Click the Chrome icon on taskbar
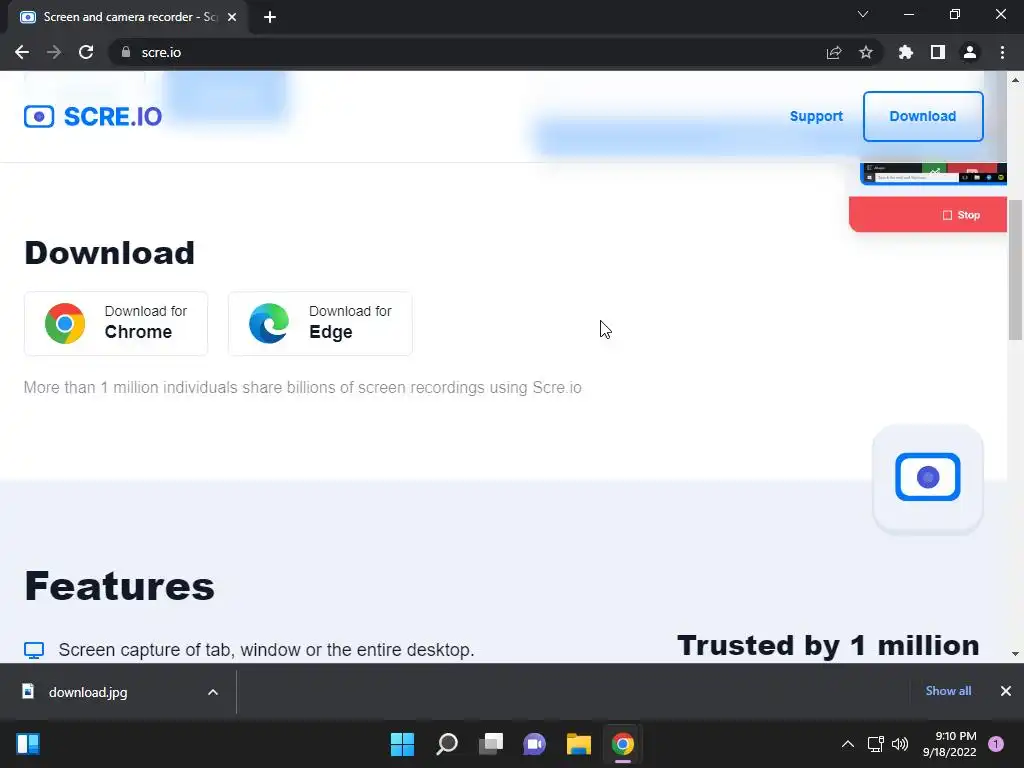This screenshot has height=768, width=1024. (x=623, y=744)
